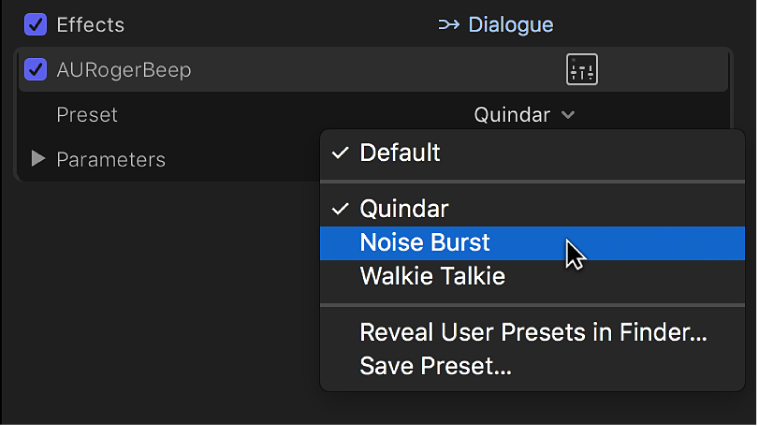Open the Preset pop-up showing Quindar
The image size is (758, 426).
pyautogui.click(x=523, y=115)
